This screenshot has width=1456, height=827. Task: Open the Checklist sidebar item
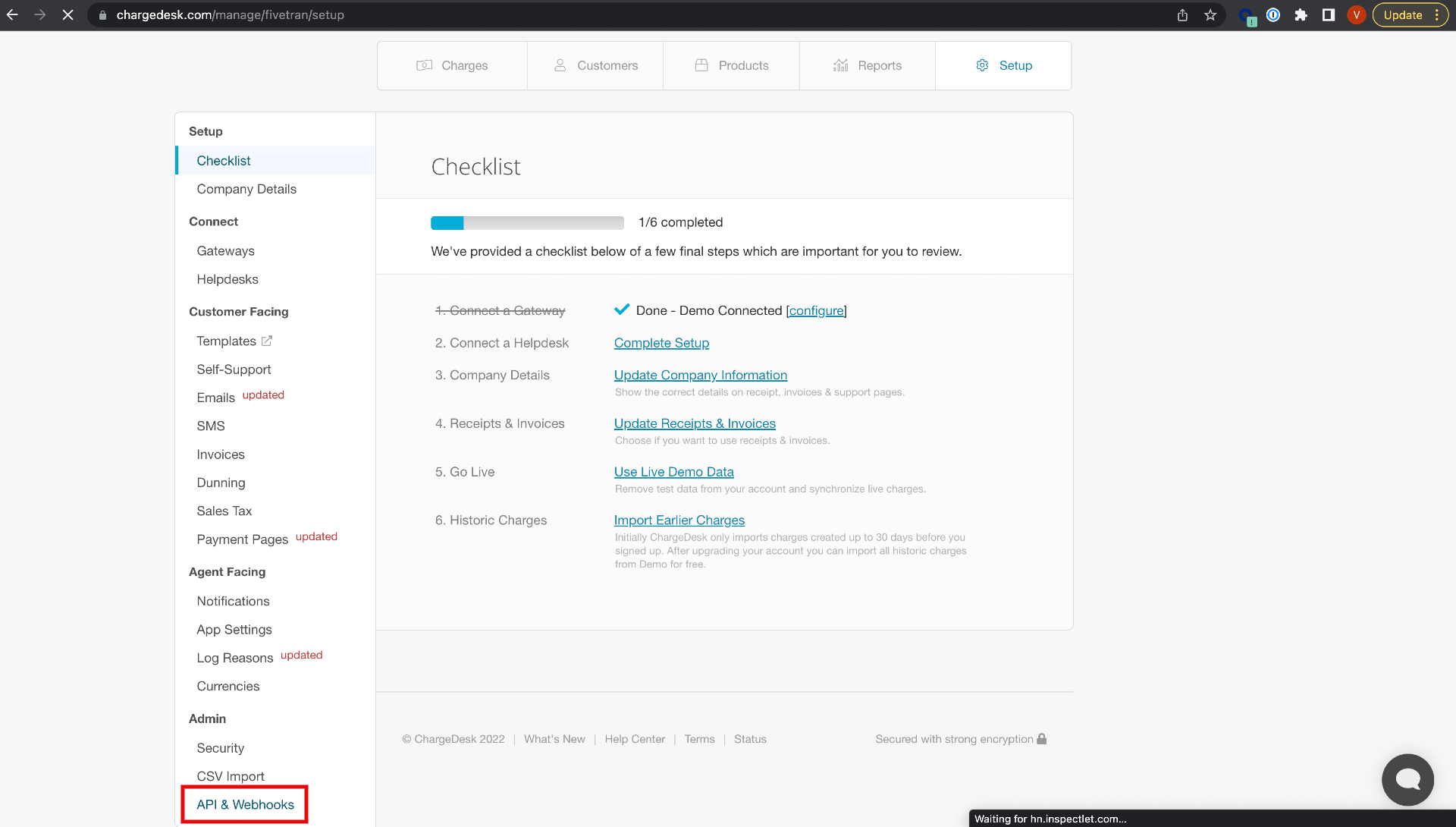[223, 160]
